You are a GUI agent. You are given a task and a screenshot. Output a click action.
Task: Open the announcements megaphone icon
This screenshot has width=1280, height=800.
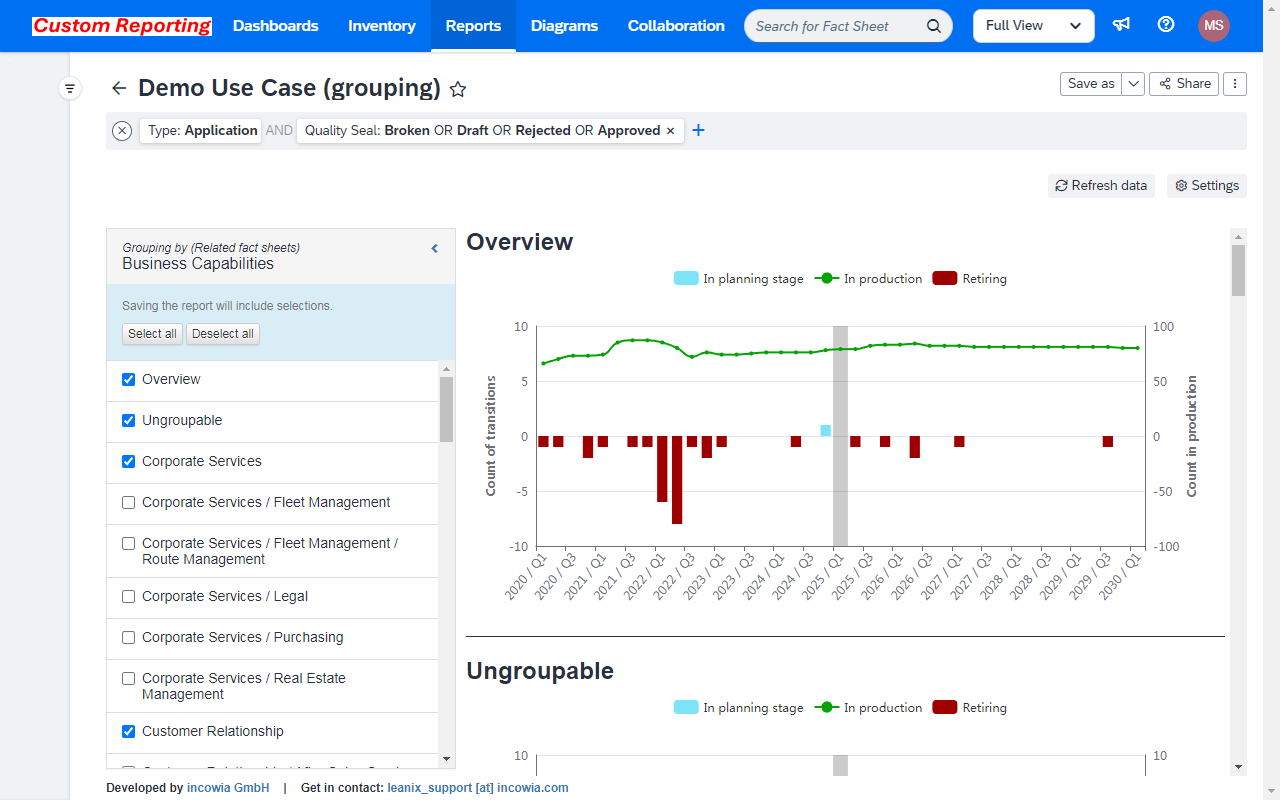tap(1122, 25)
